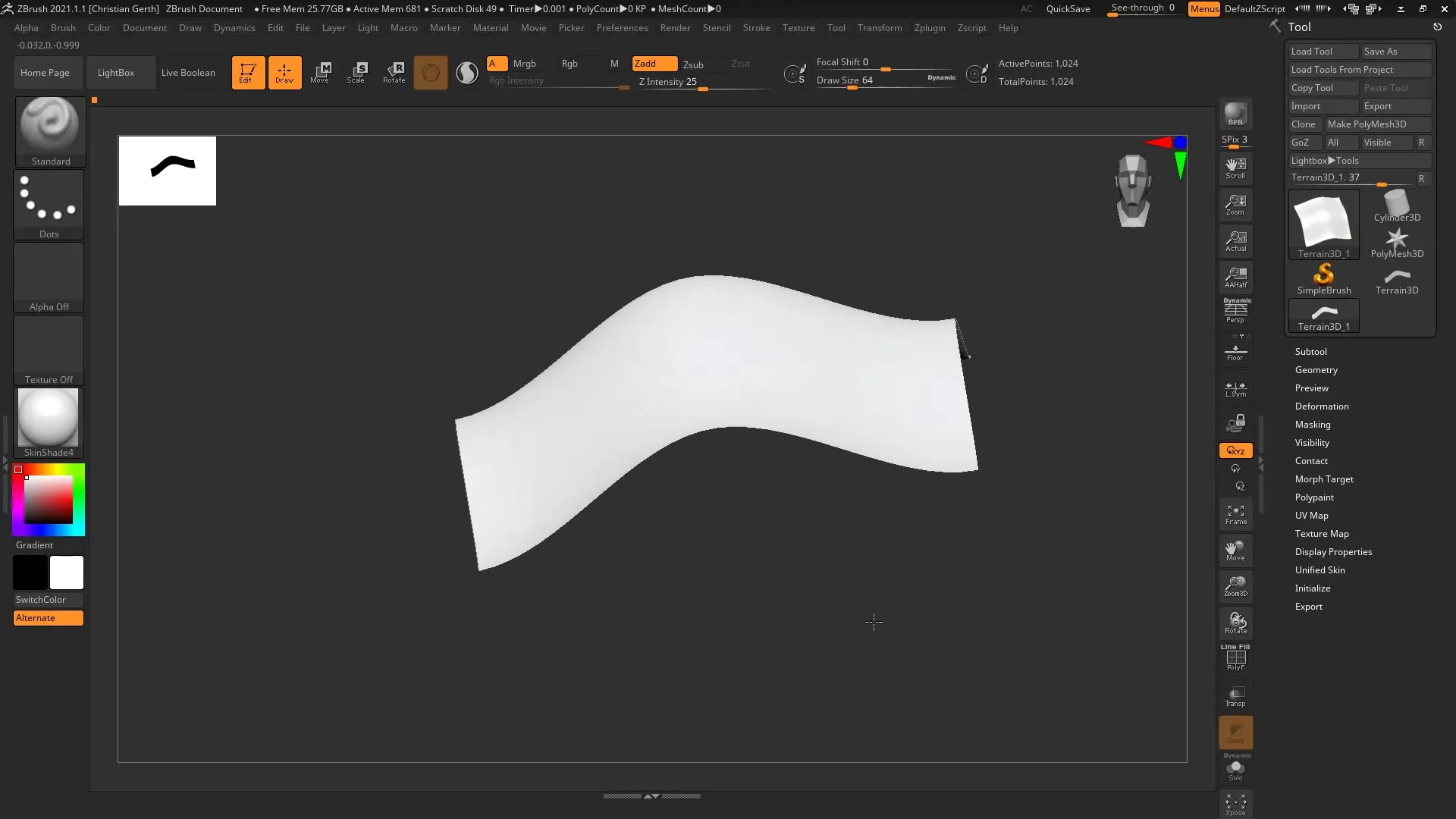
Task: Click the Actual size icon
Action: 1235,241
